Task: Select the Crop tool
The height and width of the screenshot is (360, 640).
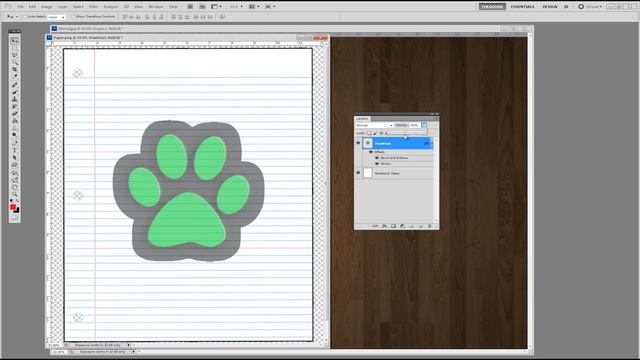Action: click(x=15, y=69)
